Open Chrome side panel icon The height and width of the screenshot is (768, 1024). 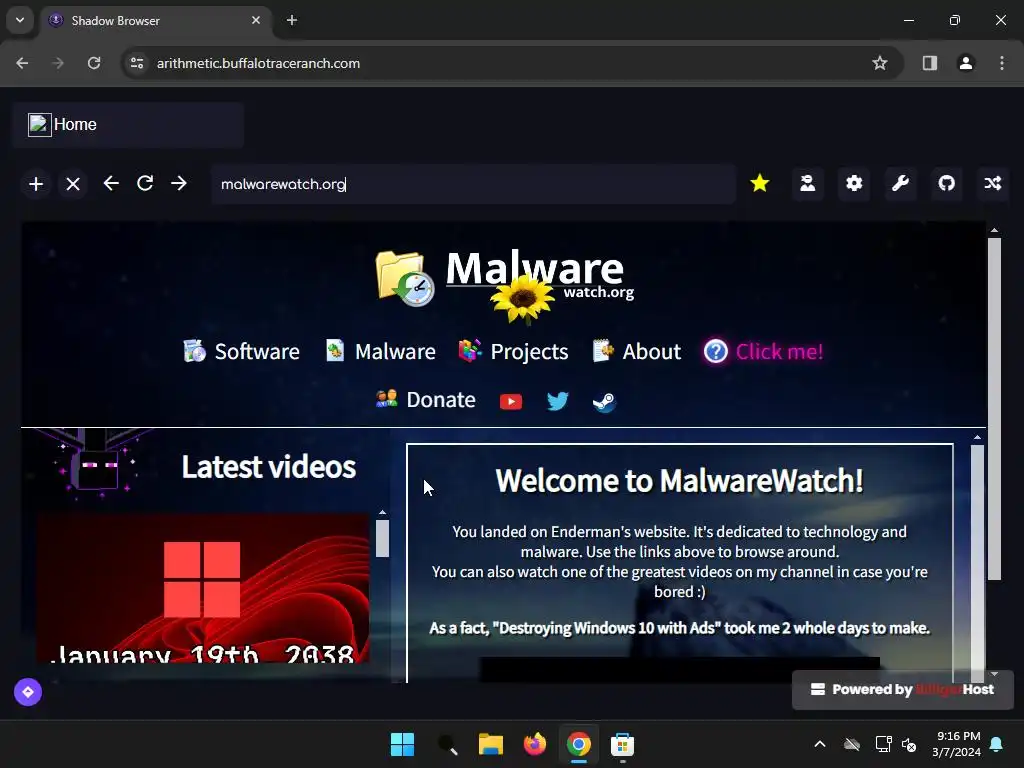tap(929, 63)
